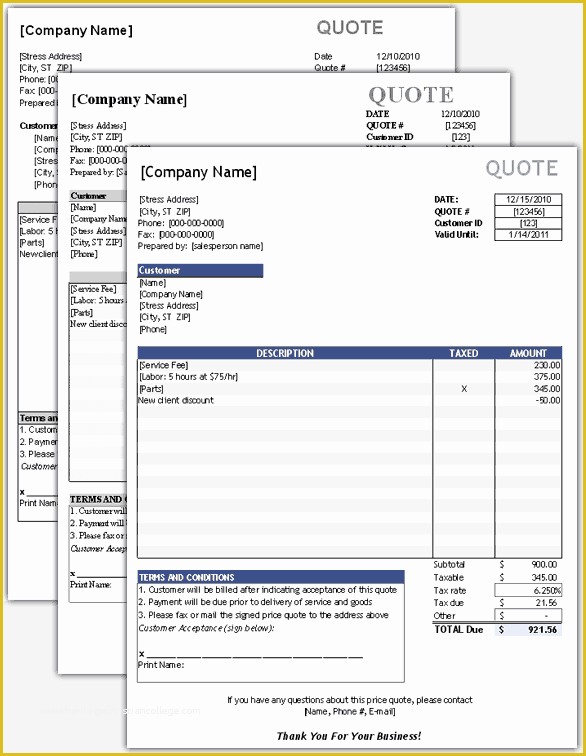Click blue TERMS AND CONDITIONS header on front sheet
The width and height of the screenshot is (586, 756).
[271, 578]
